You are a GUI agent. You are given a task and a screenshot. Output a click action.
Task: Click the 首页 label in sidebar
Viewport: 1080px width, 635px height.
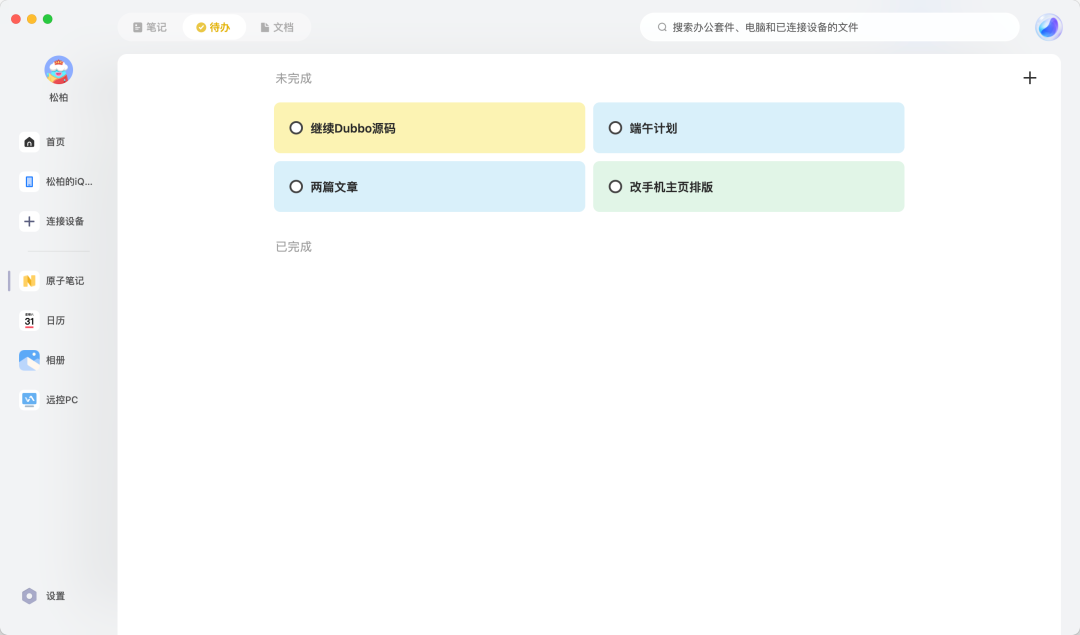[55, 142]
